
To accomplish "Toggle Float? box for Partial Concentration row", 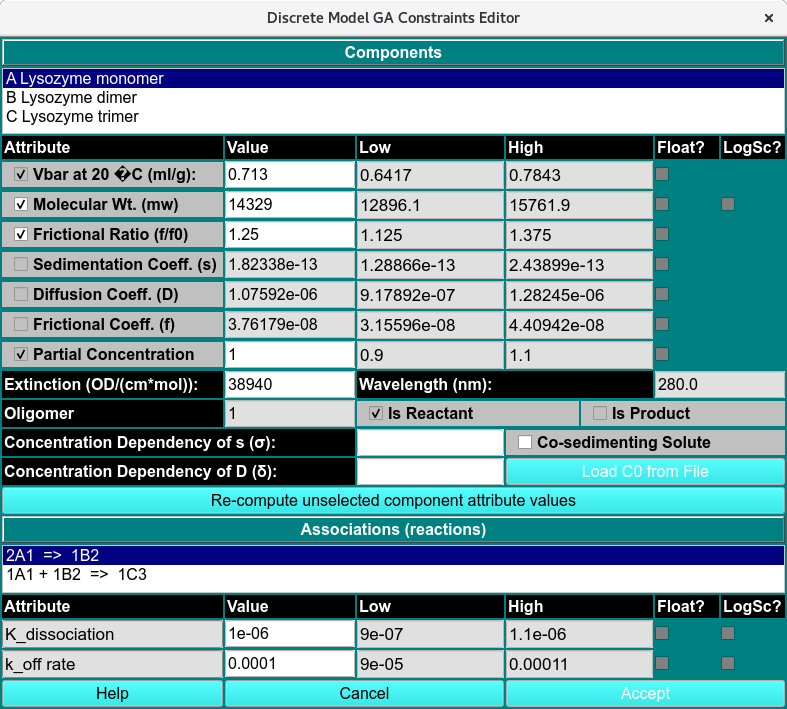I will pos(662,354).
